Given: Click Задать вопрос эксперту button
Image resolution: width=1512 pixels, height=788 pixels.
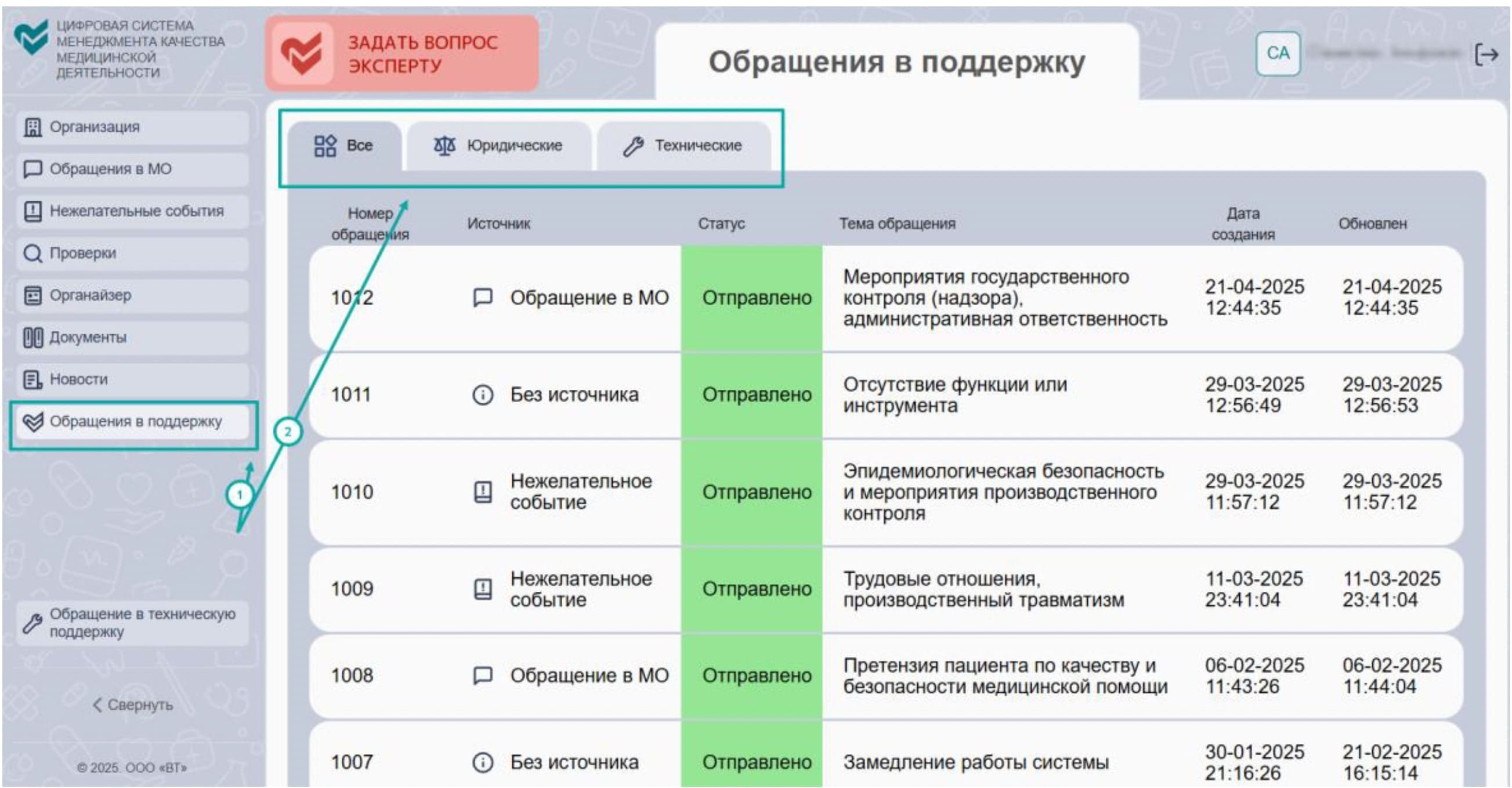Looking at the screenshot, I should (402, 53).
